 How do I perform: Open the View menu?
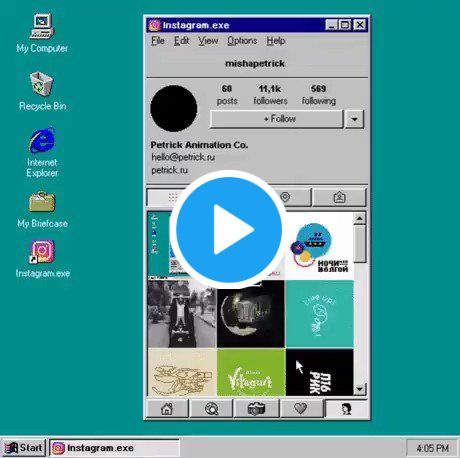point(208,41)
